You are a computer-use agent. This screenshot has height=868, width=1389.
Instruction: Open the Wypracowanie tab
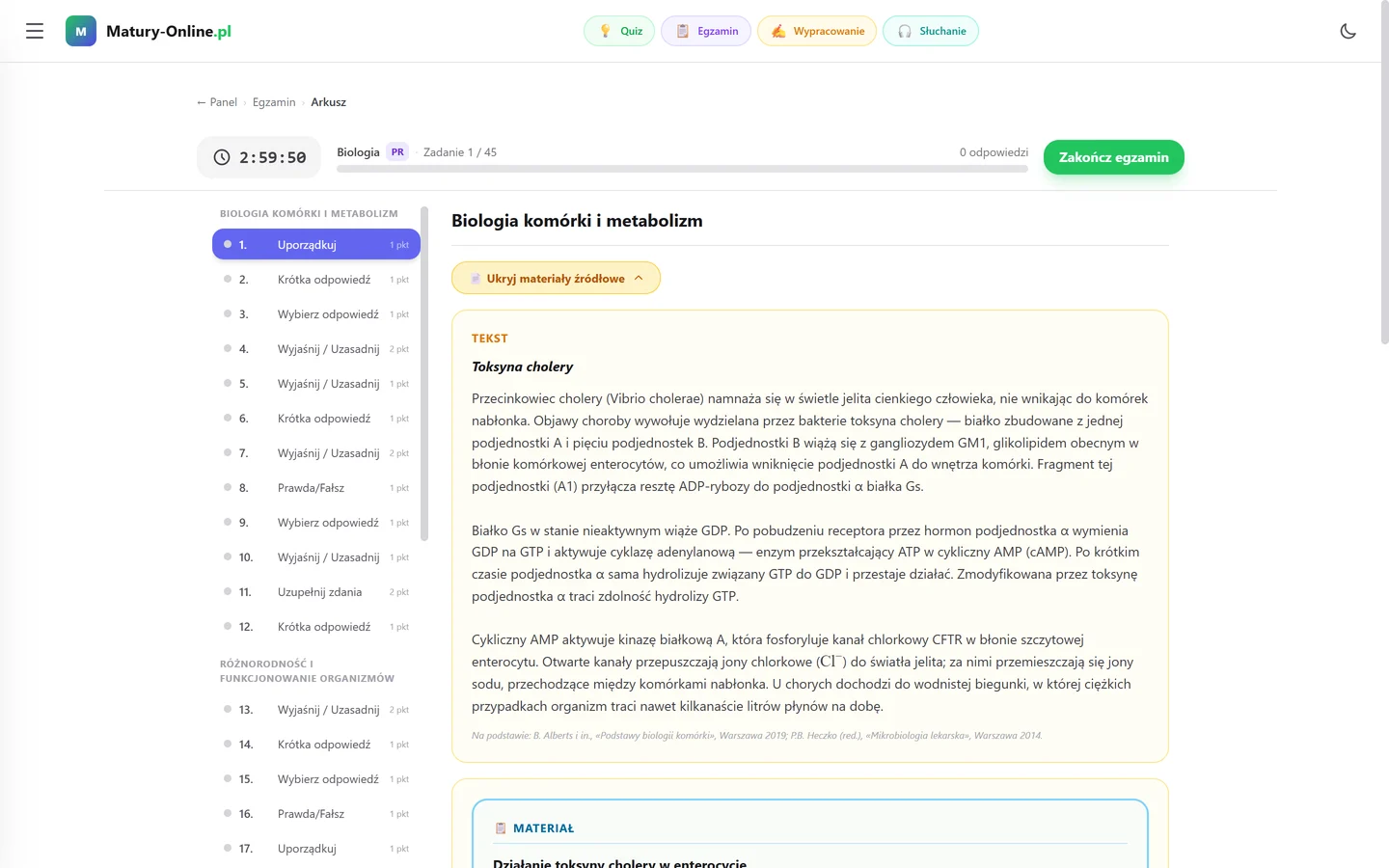click(817, 31)
